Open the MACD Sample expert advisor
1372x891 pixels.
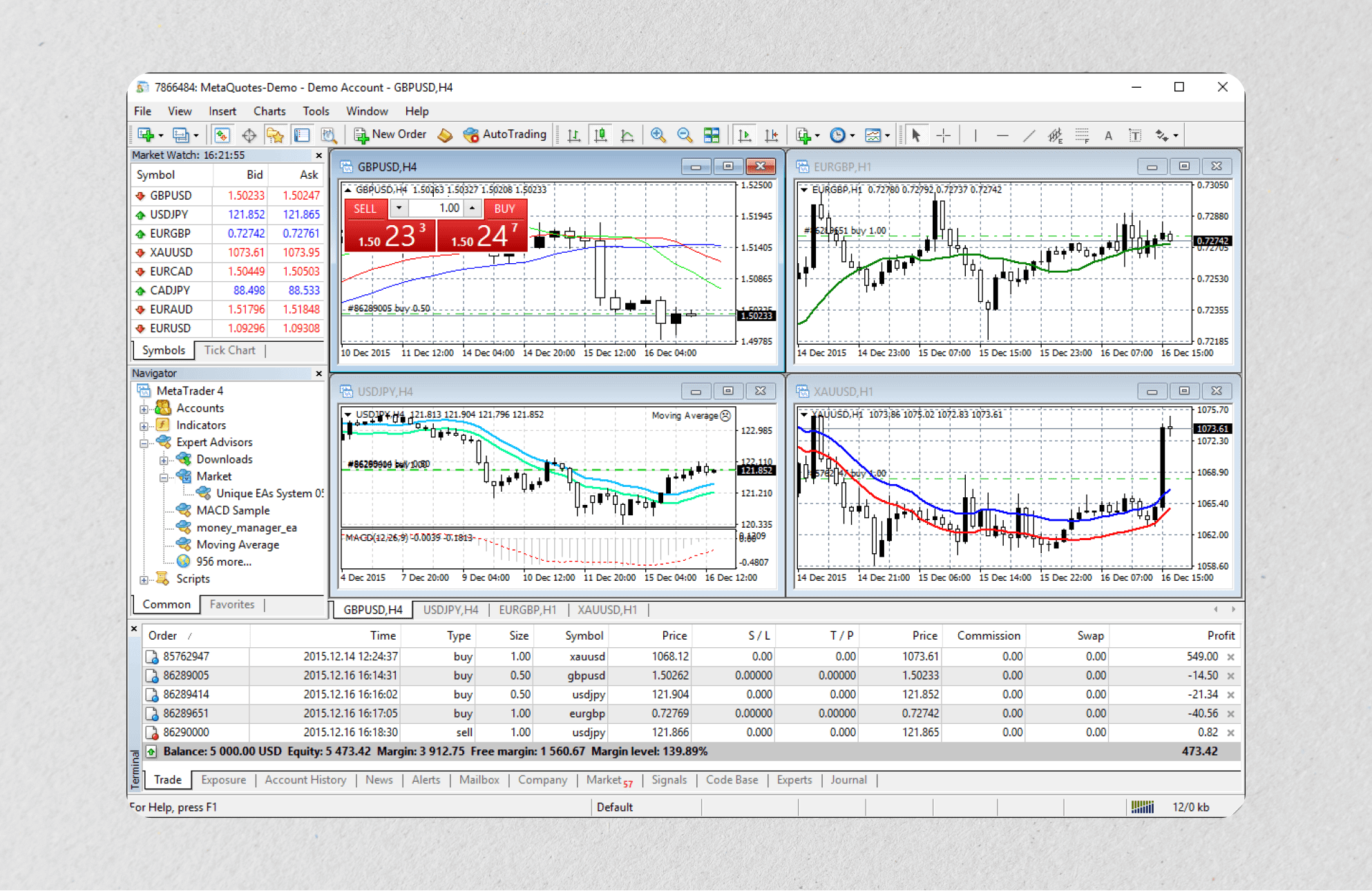(x=232, y=510)
